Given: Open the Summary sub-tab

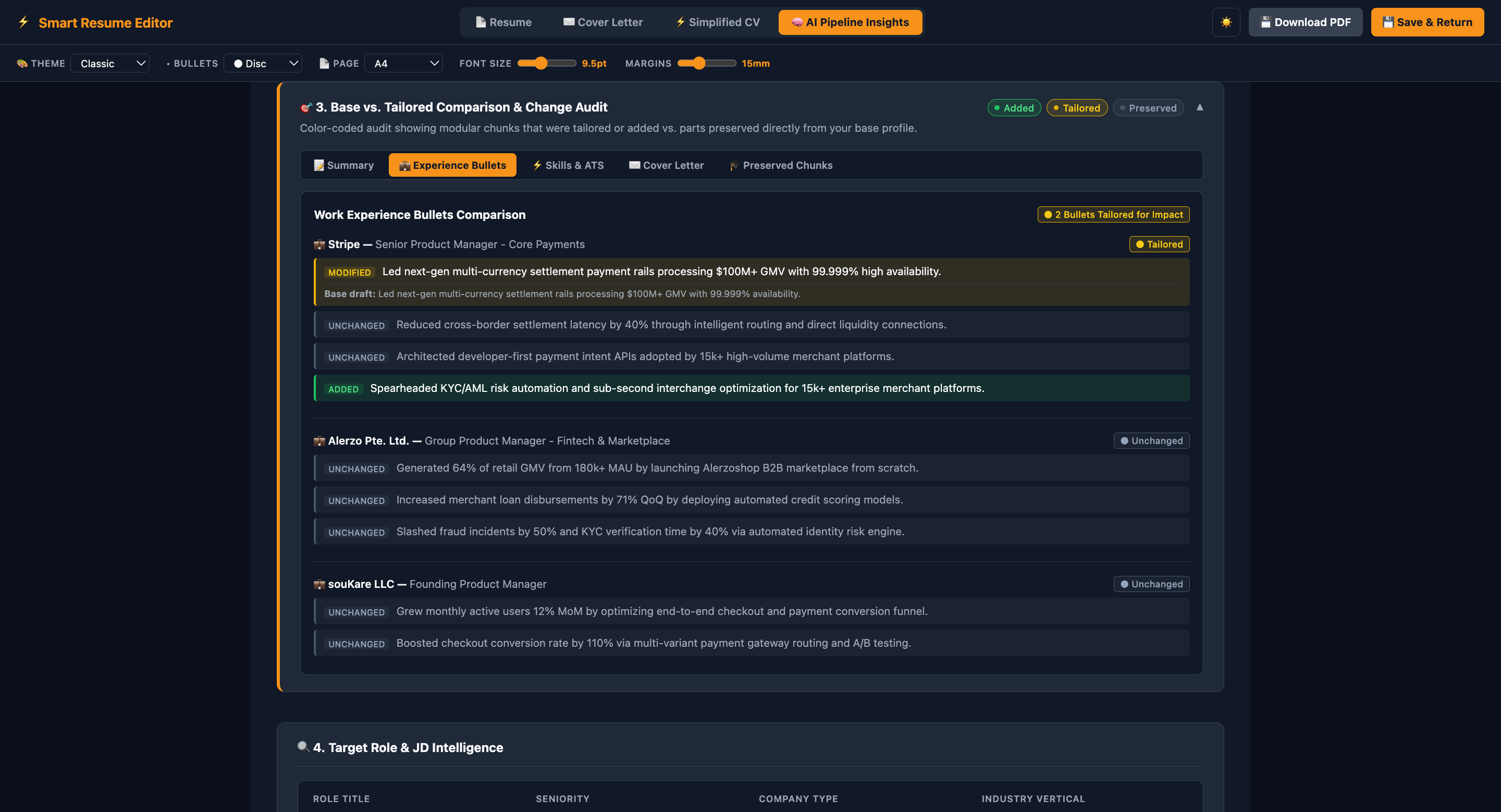Looking at the screenshot, I should (x=344, y=165).
